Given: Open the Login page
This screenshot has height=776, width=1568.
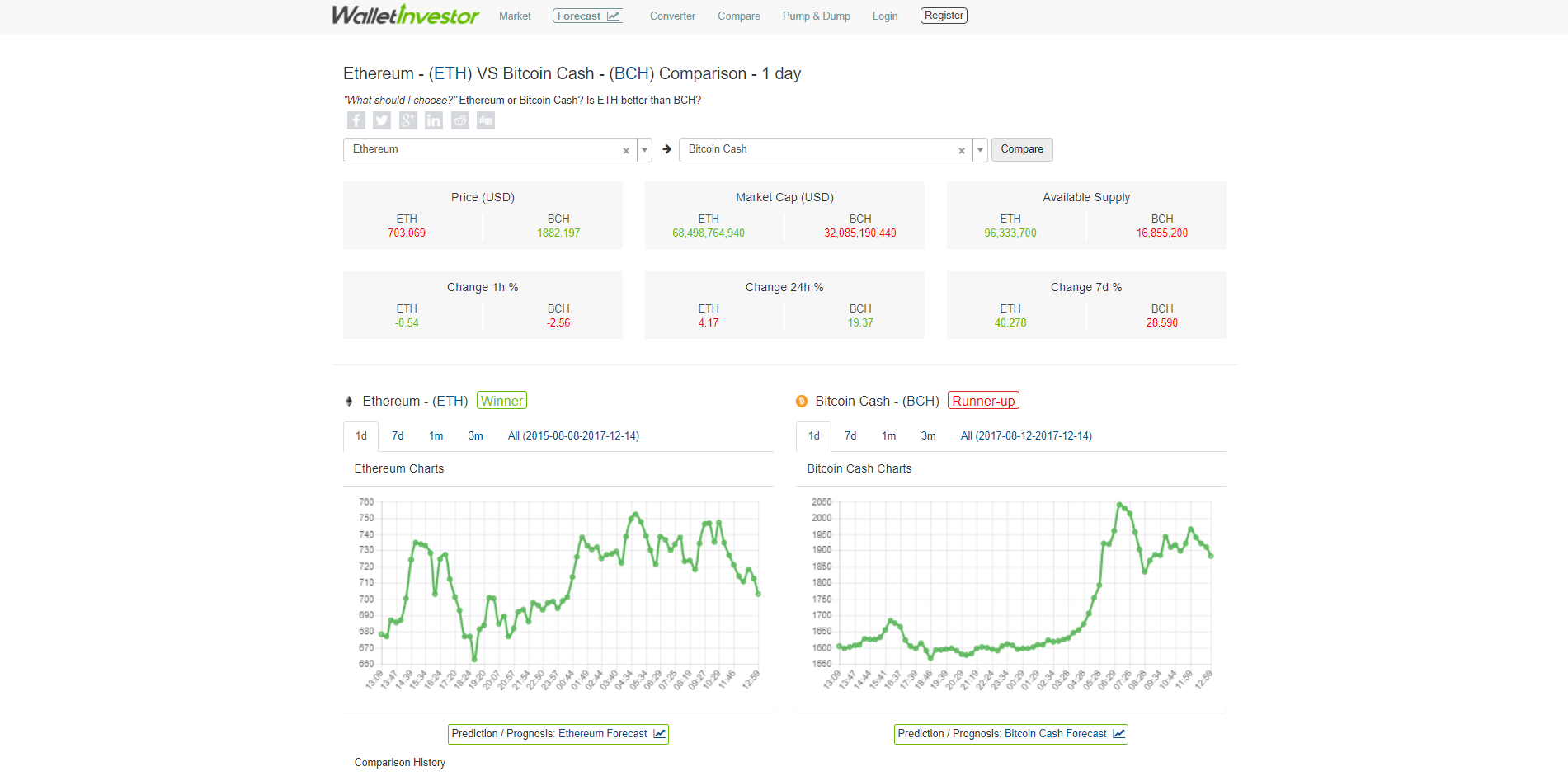Looking at the screenshot, I should pos(885,16).
